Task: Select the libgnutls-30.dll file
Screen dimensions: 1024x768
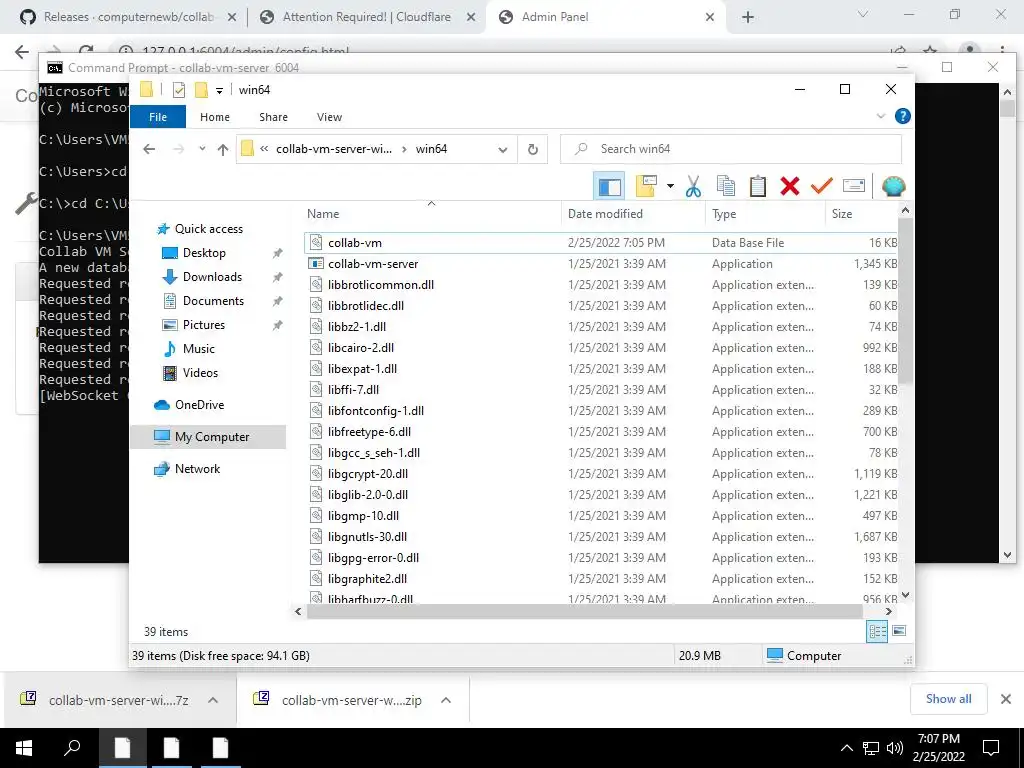Action: 601,537
